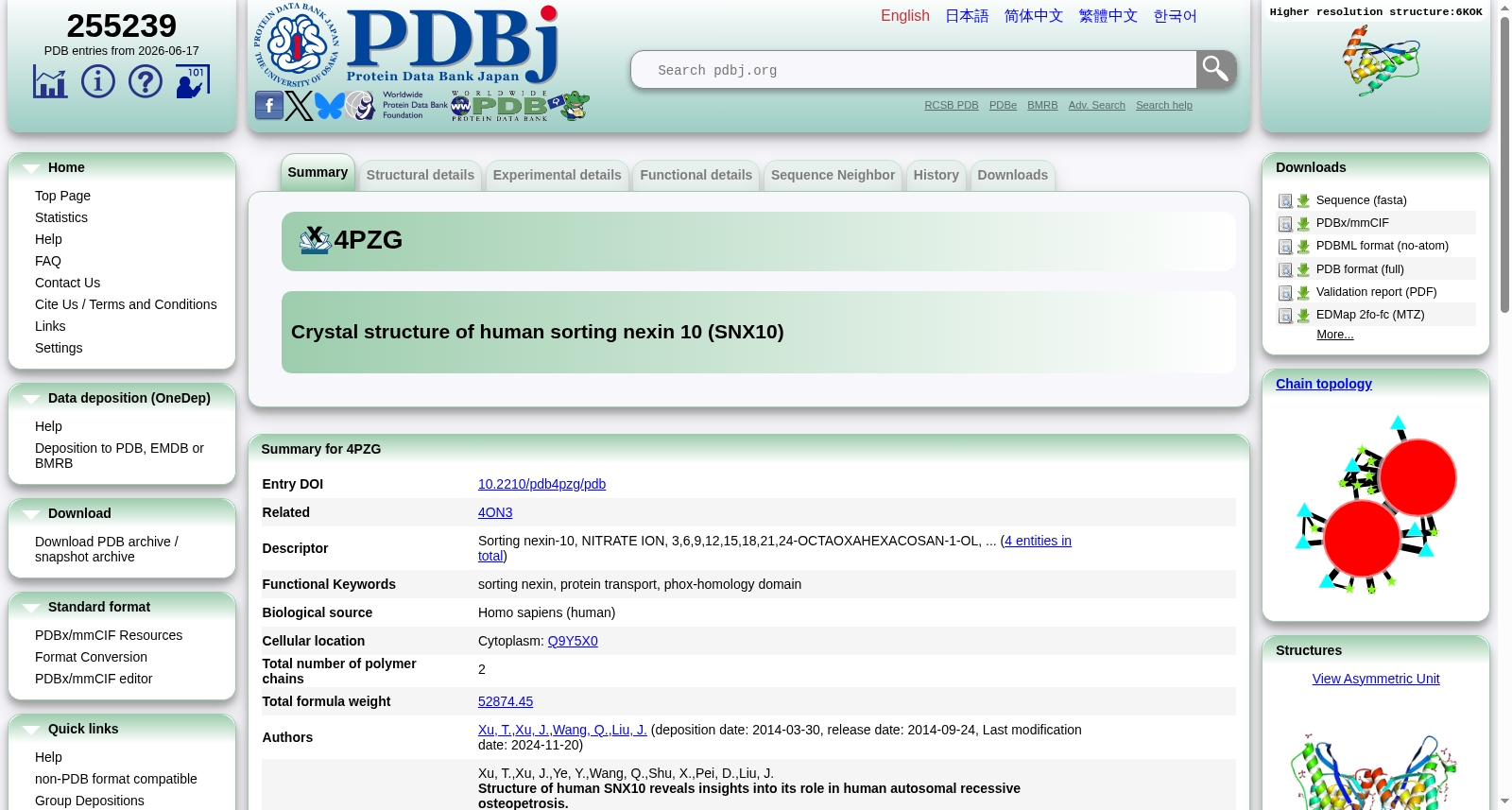Collapse the Home sidebar section
The width and height of the screenshot is (1512, 810).
31,168
